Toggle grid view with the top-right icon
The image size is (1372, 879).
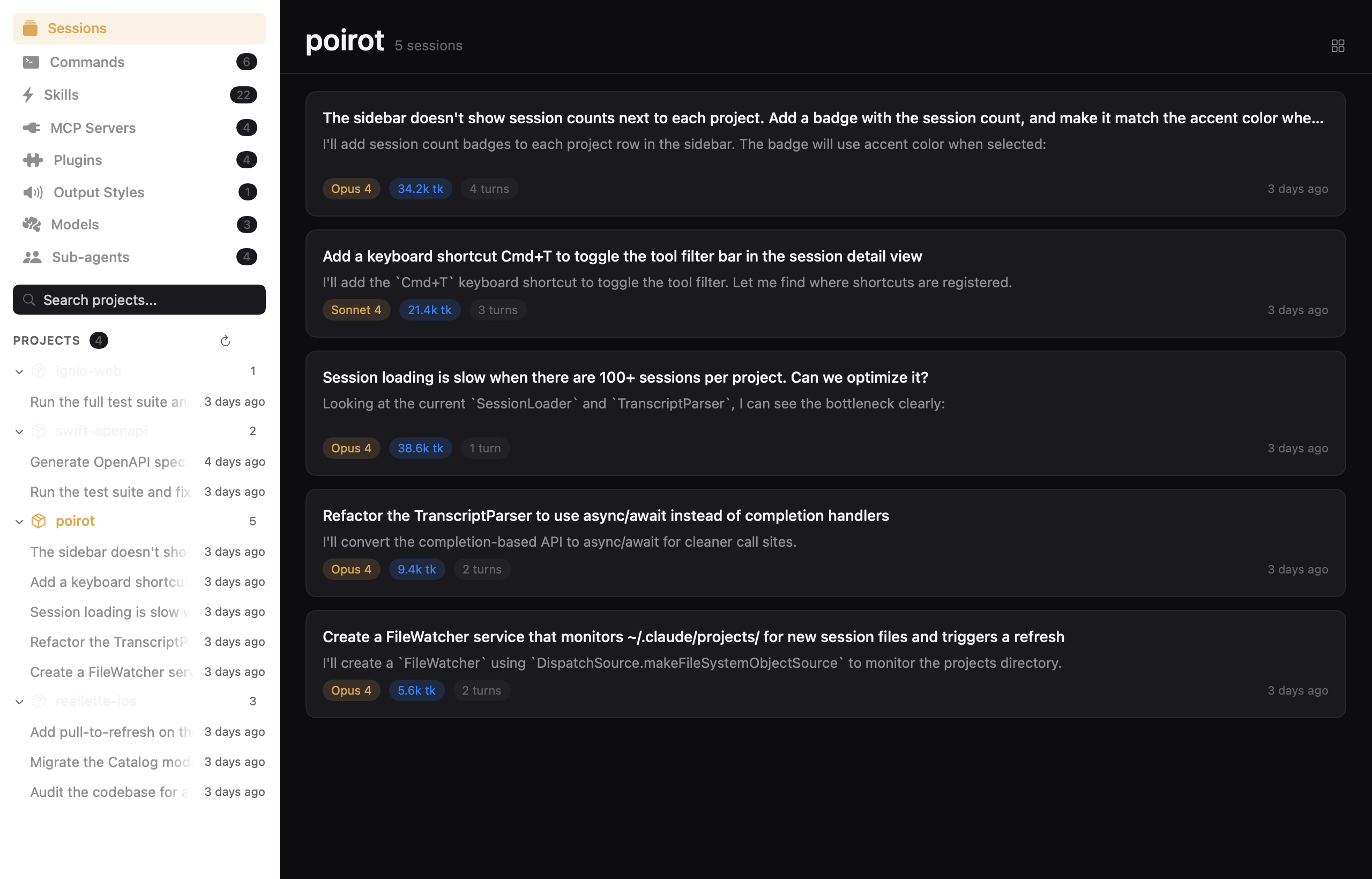[1338, 45]
